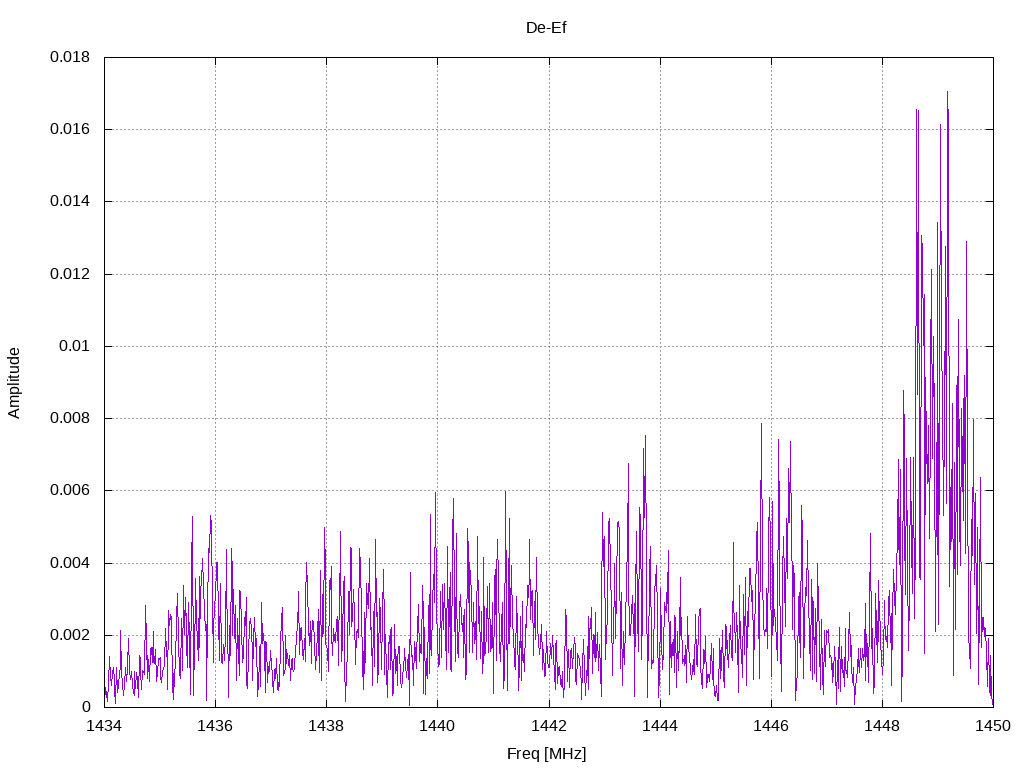Click the 0.016 y-axis tick label
The image size is (1024, 768).
point(70,129)
